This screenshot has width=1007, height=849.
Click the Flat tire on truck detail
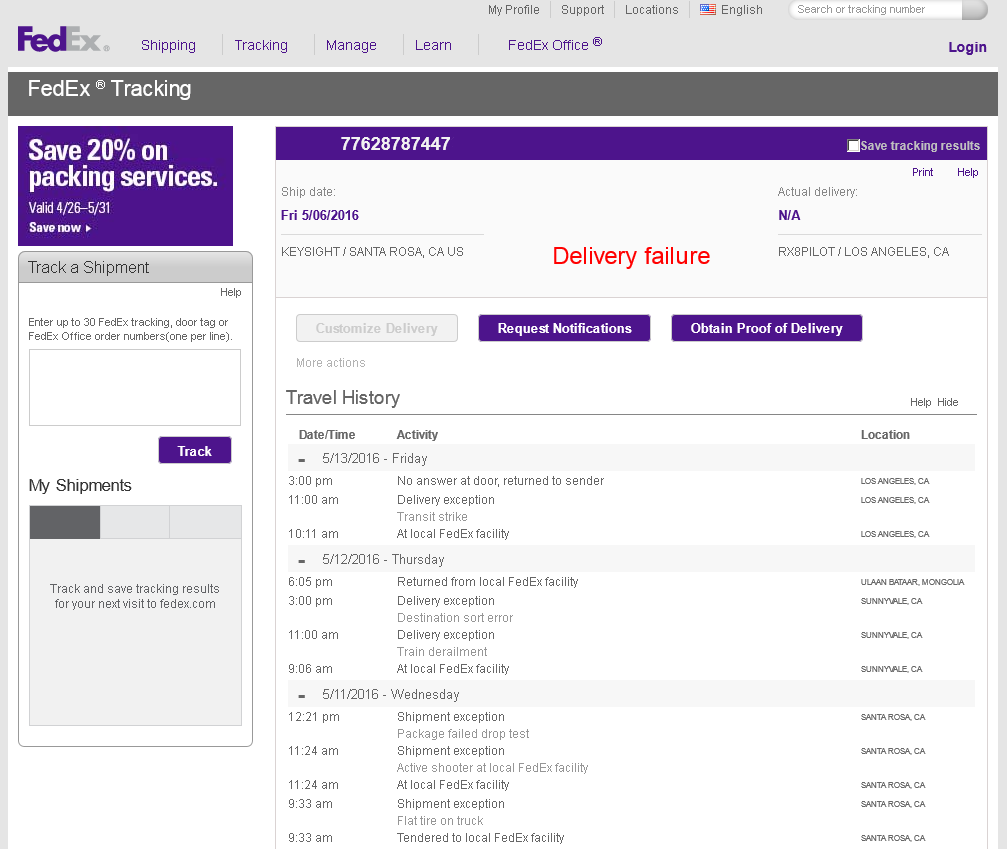[x=440, y=821]
